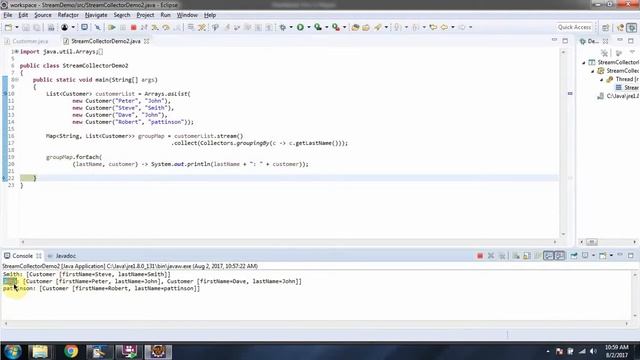
Task: Fold the import section on line 1
Action: tap(16, 52)
